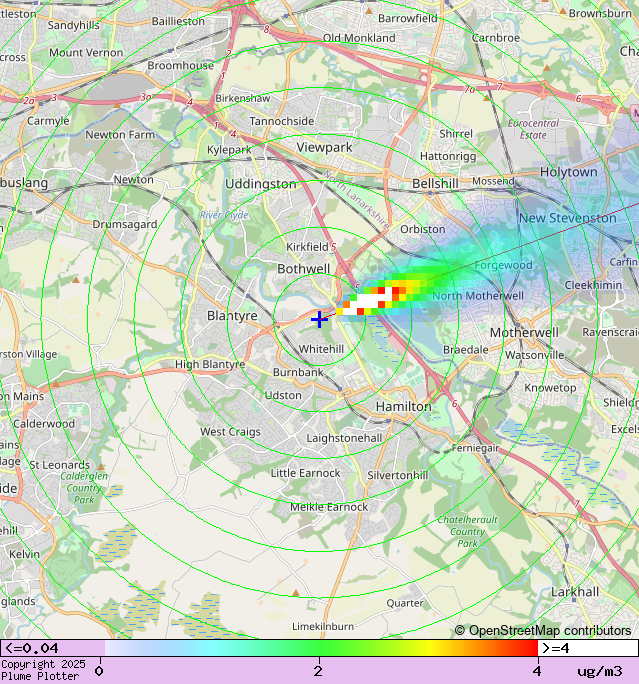Image resolution: width=639 pixels, height=684 pixels.
Task: Click the 'Carnbroe' label
Action: (496, 38)
